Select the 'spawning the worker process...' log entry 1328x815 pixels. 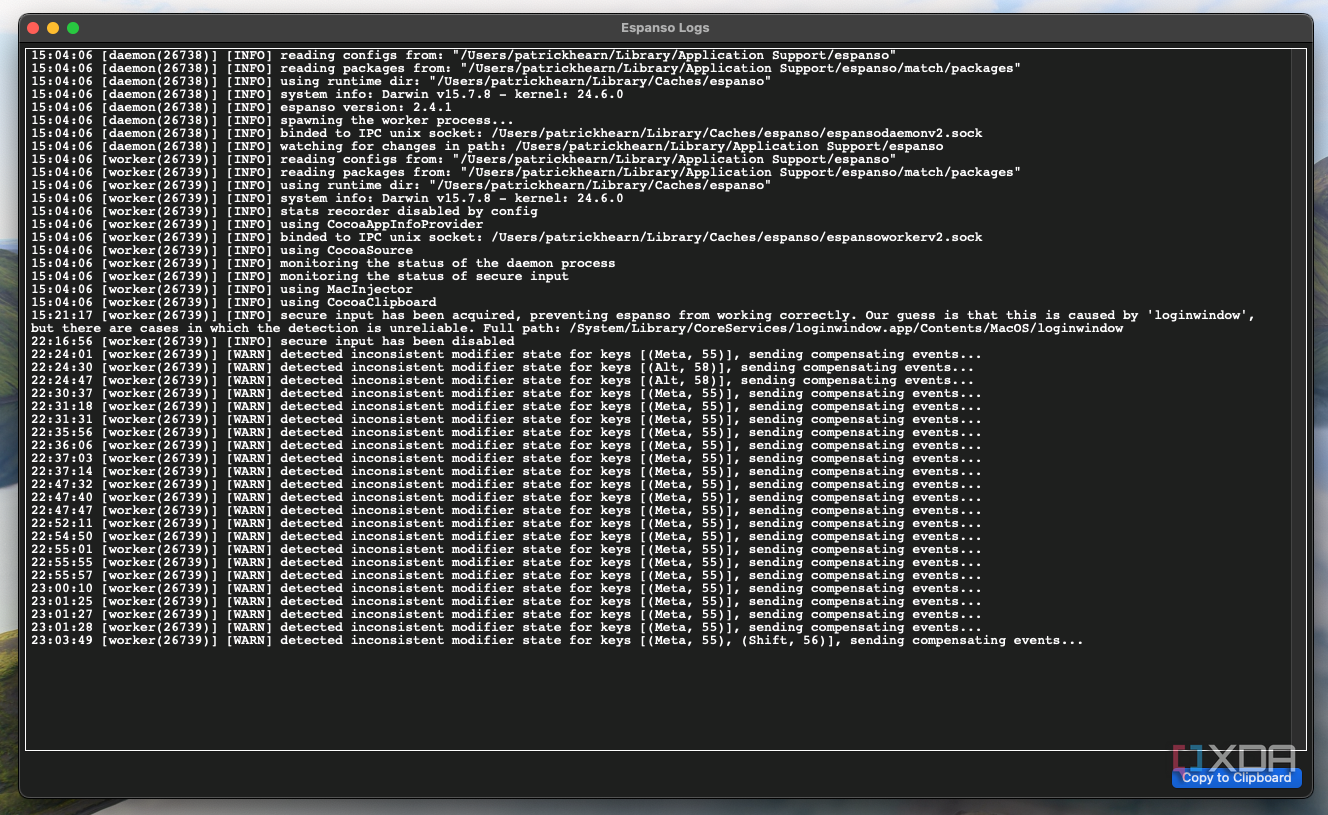tap(273, 120)
